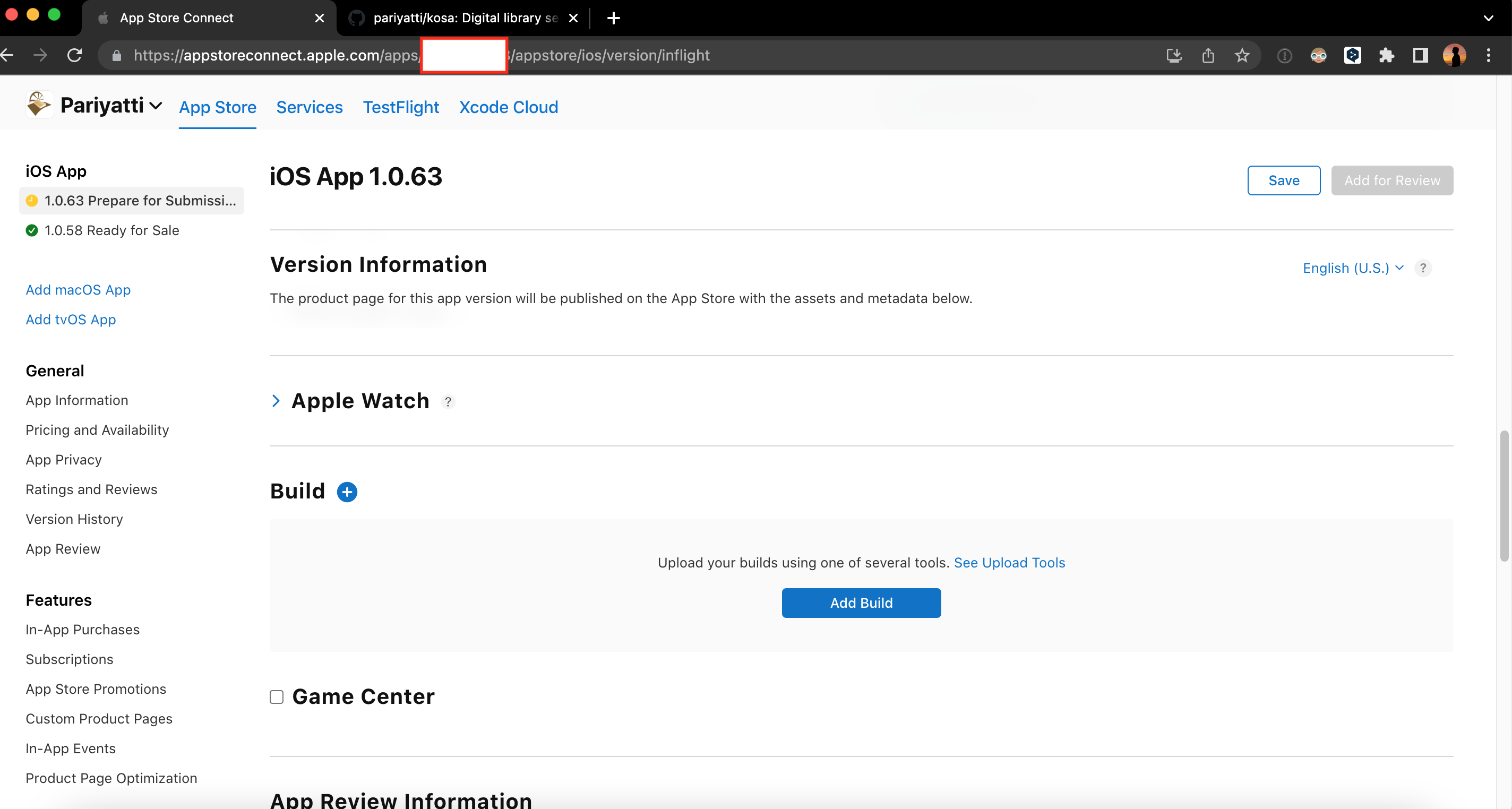The width and height of the screenshot is (1512, 809).
Task: Click the Add macOS App link
Action: (x=78, y=290)
